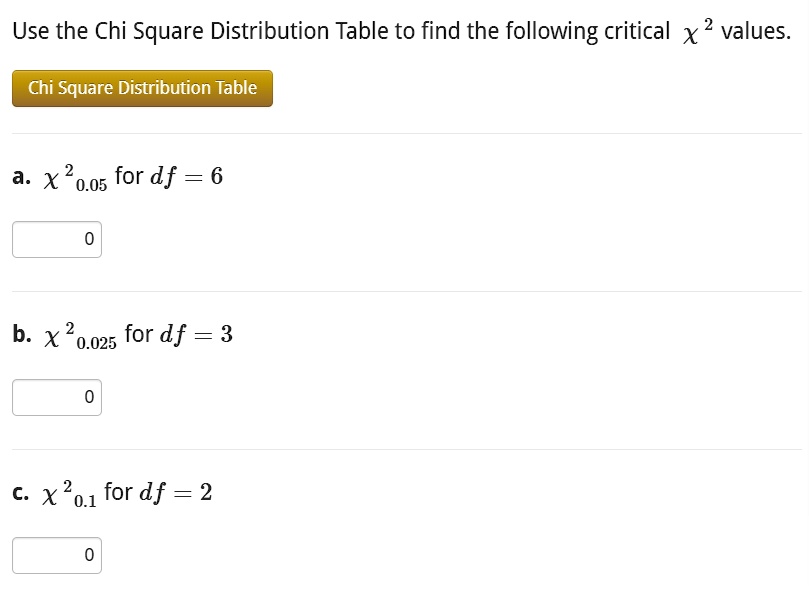The image size is (809, 591).
Task: Click the placeholder 0 in part b field
Action: pyautogui.click(x=86, y=397)
